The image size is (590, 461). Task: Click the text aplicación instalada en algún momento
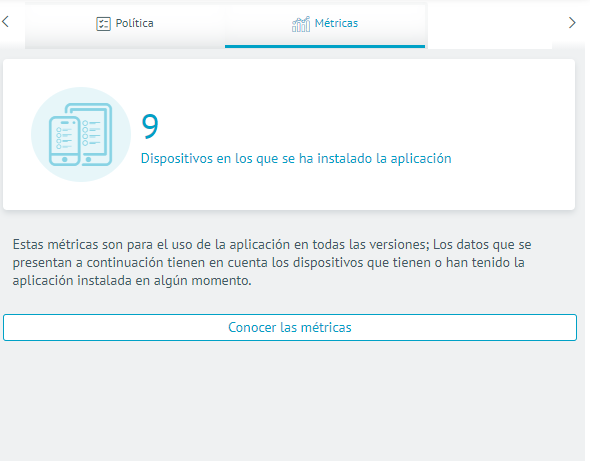pos(132,280)
